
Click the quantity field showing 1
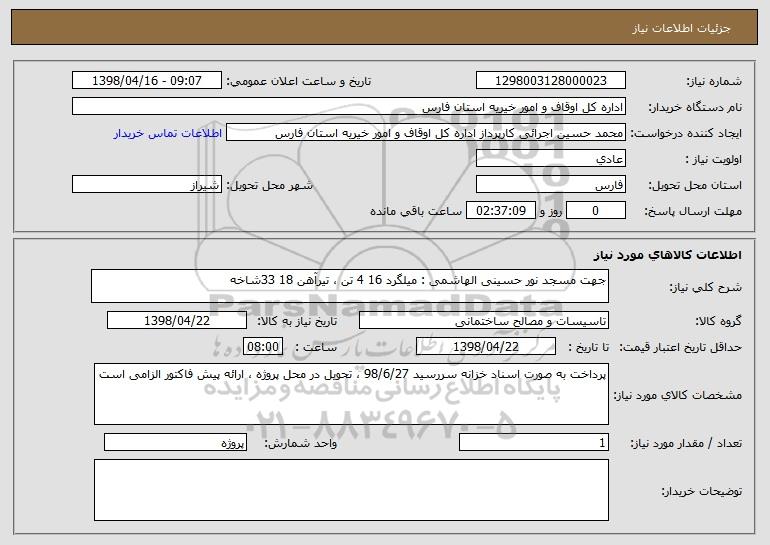(x=534, y=442)
